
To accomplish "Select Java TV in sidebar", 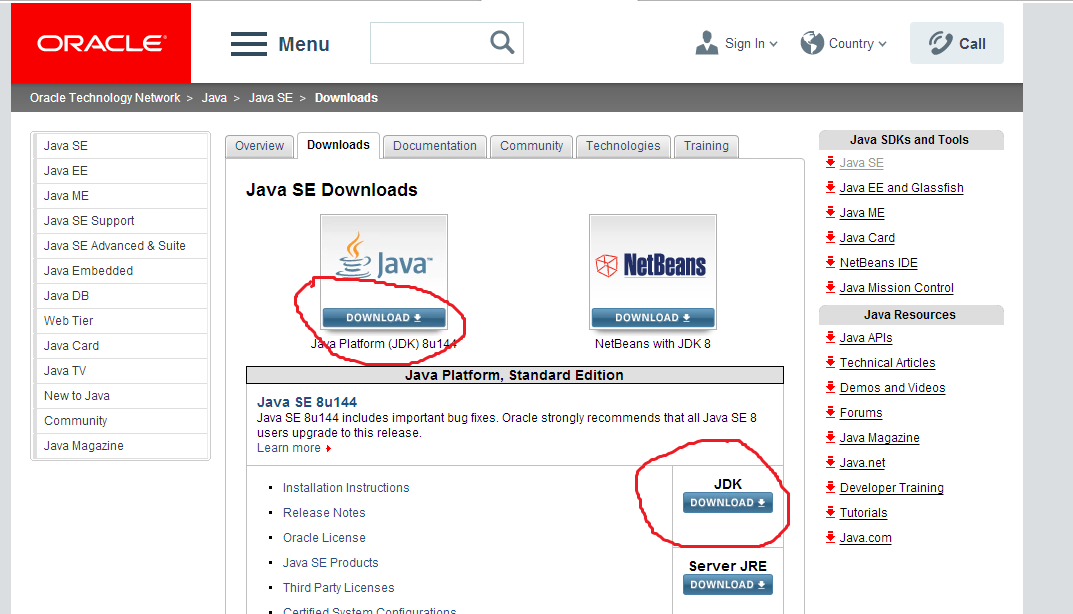I will (x=121, y=370).
